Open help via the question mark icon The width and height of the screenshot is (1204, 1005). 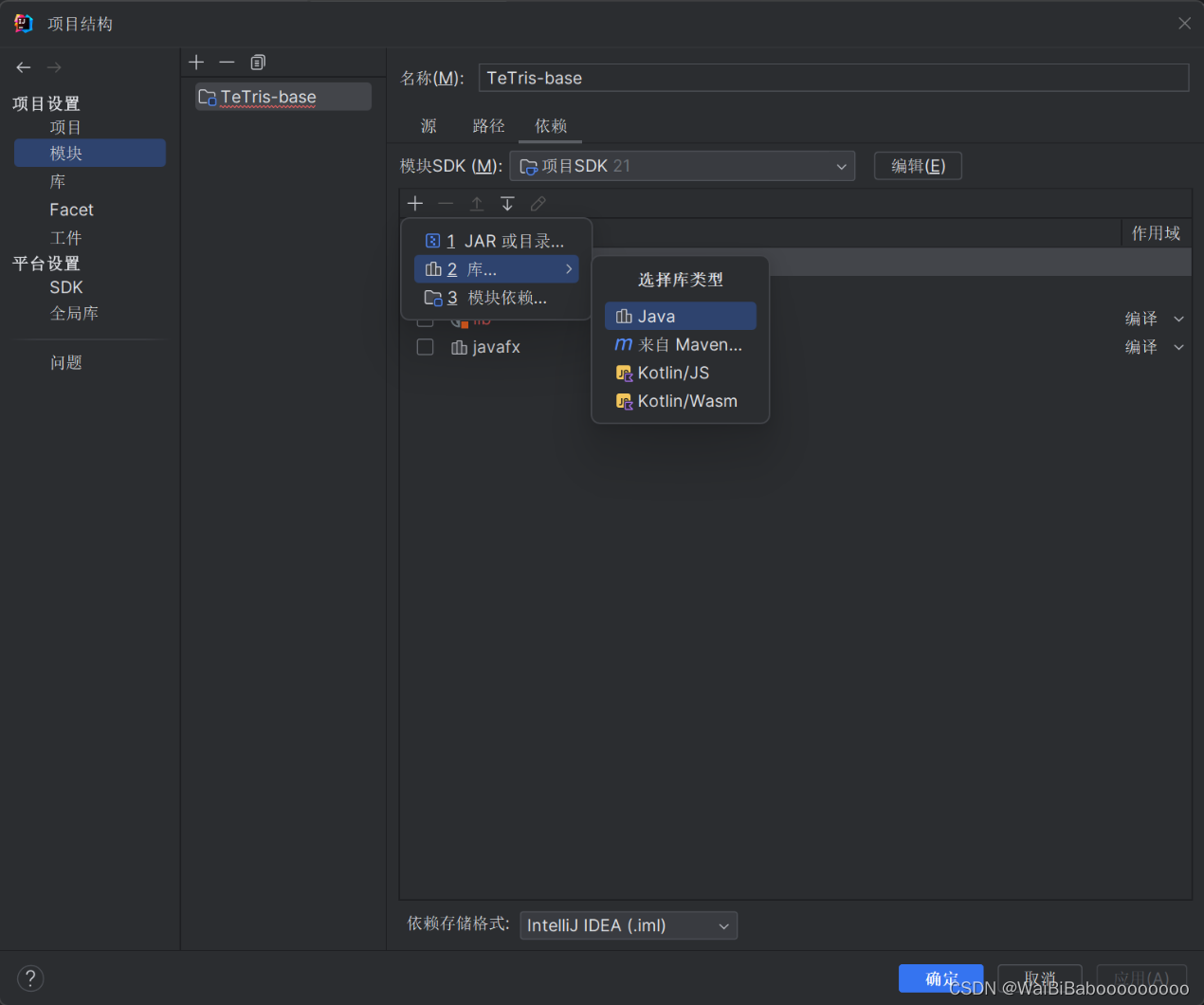[30, 978]
